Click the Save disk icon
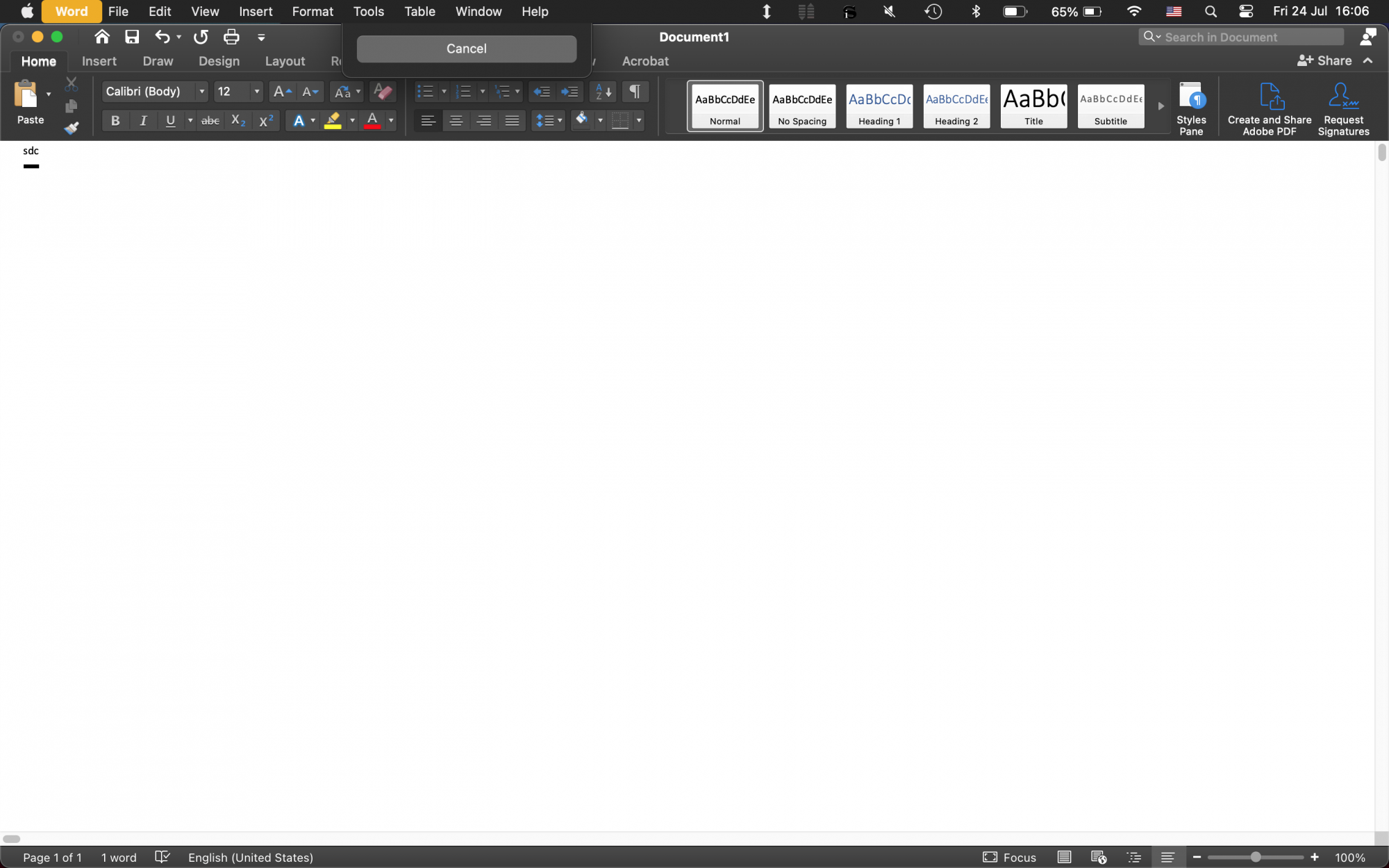This screenshot has width=1389, height=868. [132, 37]
